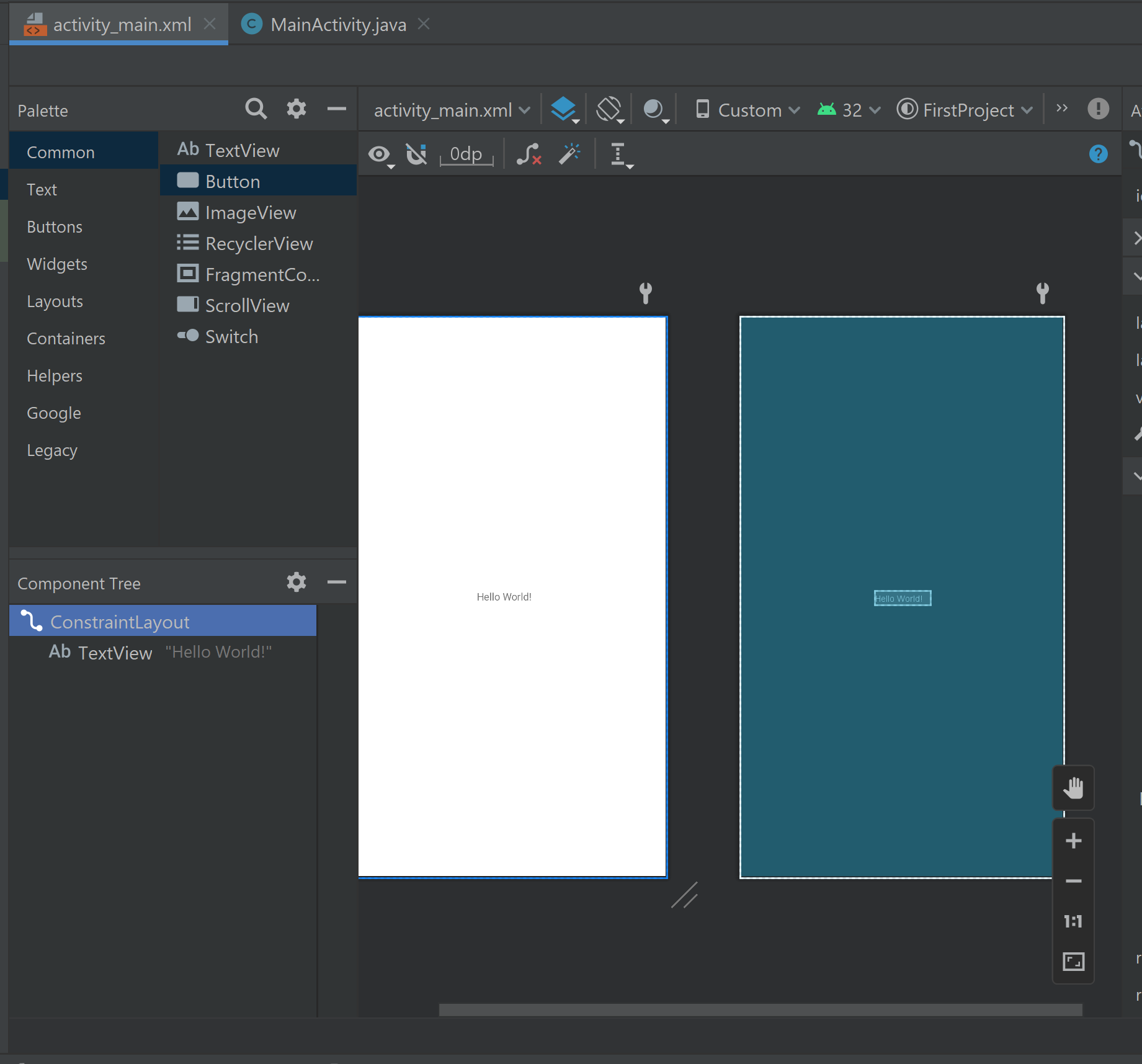Open Palette settings gear

click(297, 109)
